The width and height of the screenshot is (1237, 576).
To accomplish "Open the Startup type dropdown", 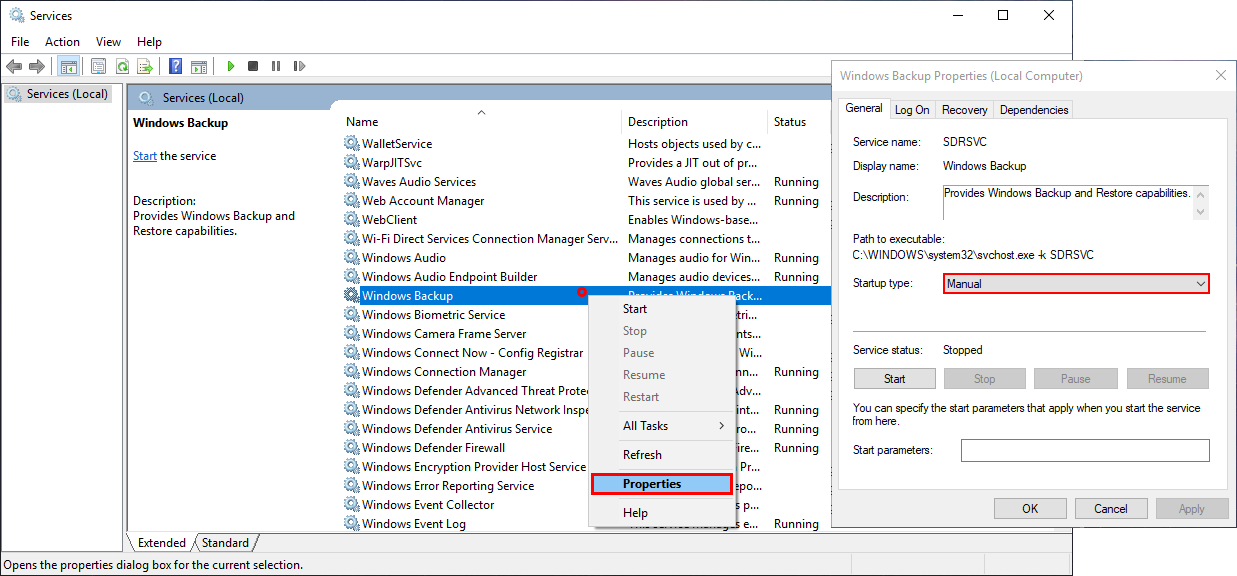I will 1076,284.
